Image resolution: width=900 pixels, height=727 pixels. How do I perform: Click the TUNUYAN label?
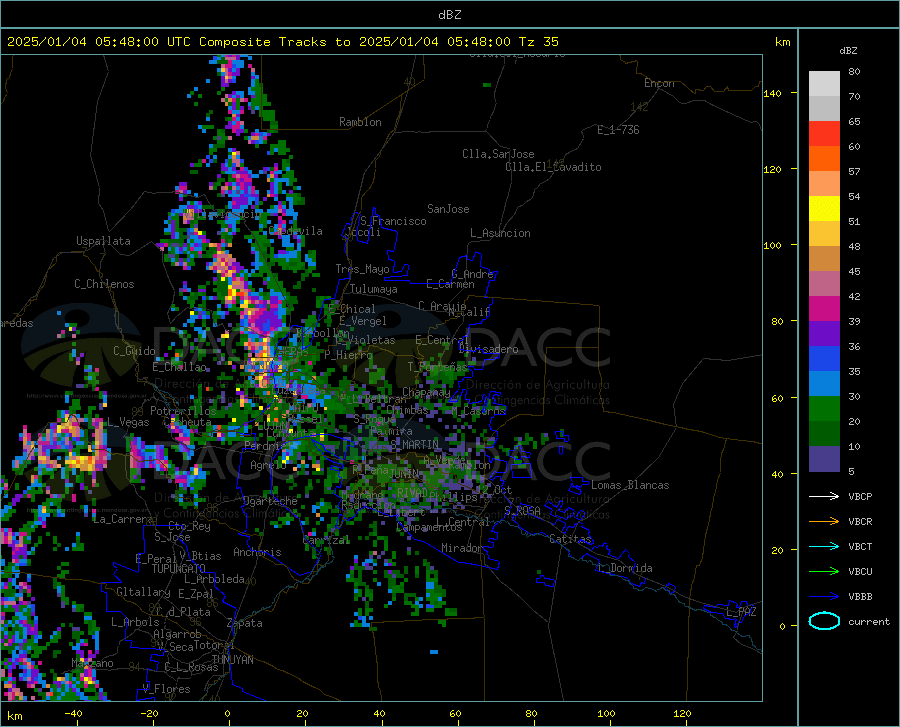[232, 659]
